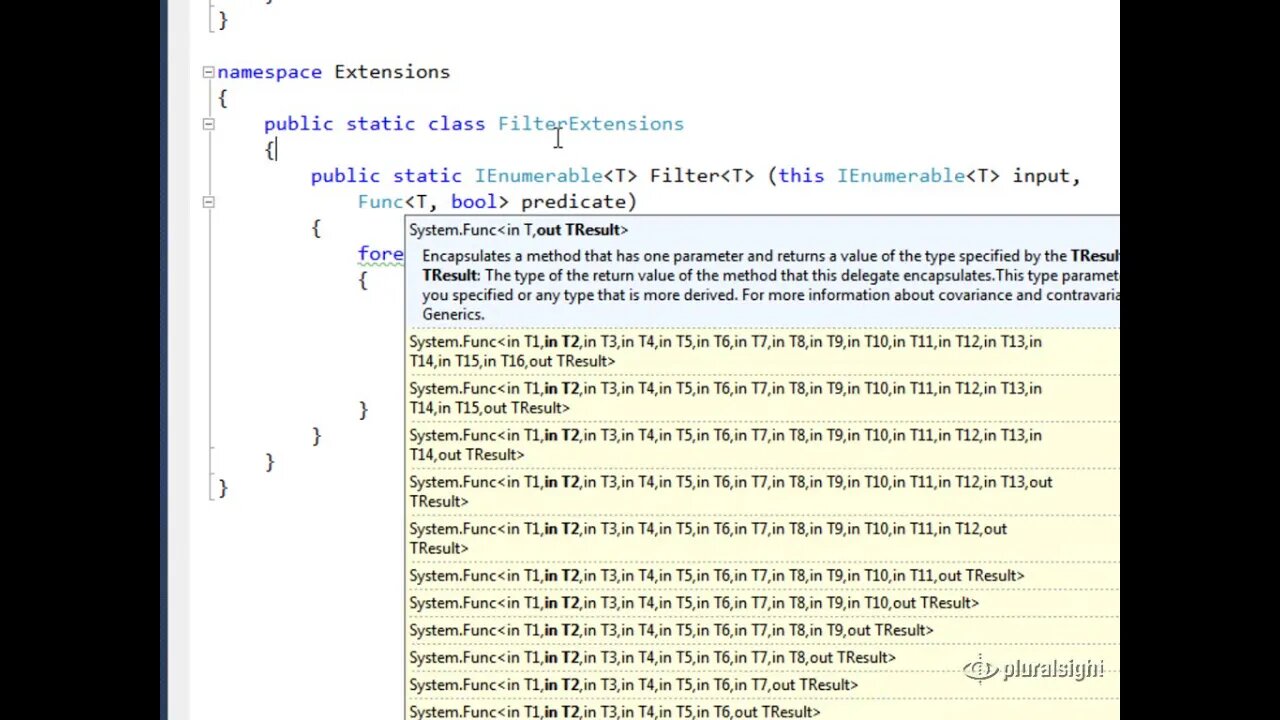Click the word 'Generics.' in tooltip
The image size is (1280, 720).
pos(453,314)
